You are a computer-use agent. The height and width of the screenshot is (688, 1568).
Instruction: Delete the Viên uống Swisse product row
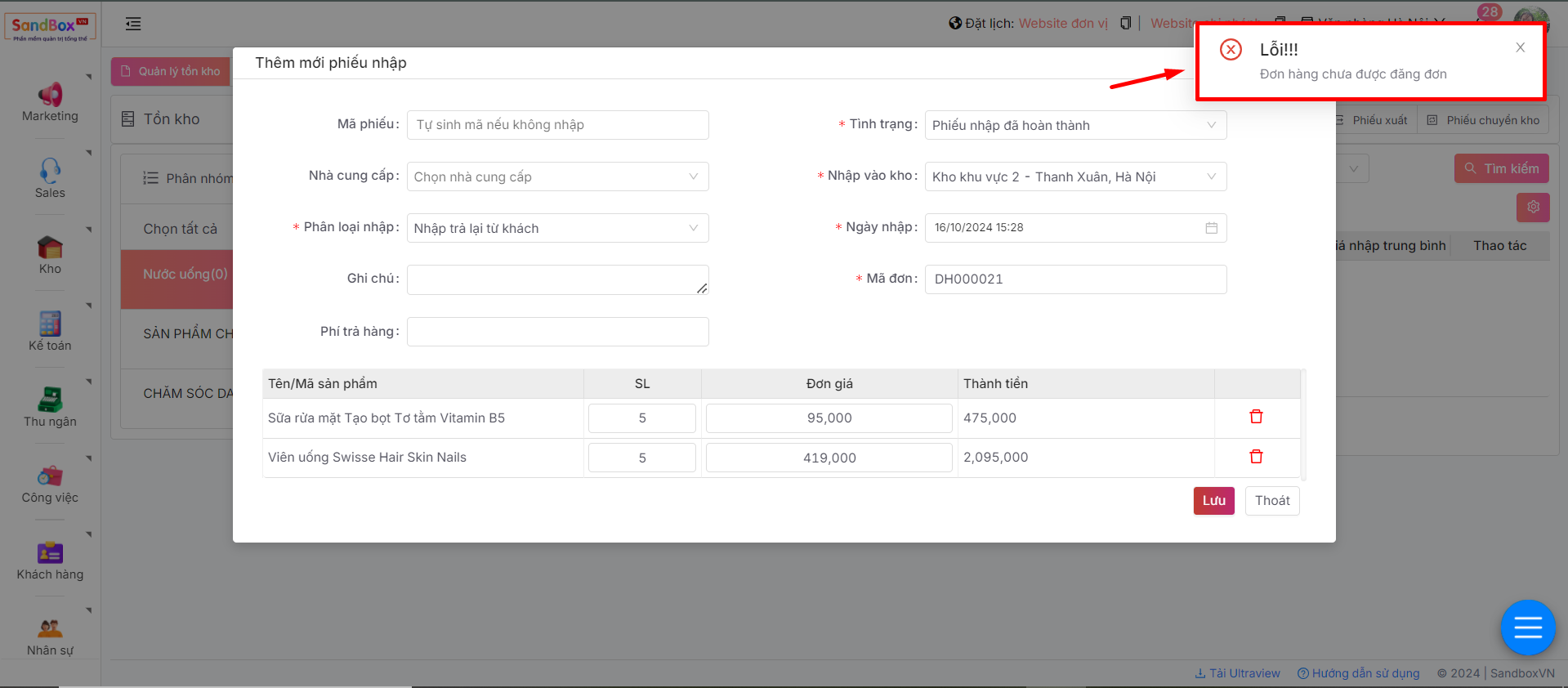click(x=1256, y=457)
